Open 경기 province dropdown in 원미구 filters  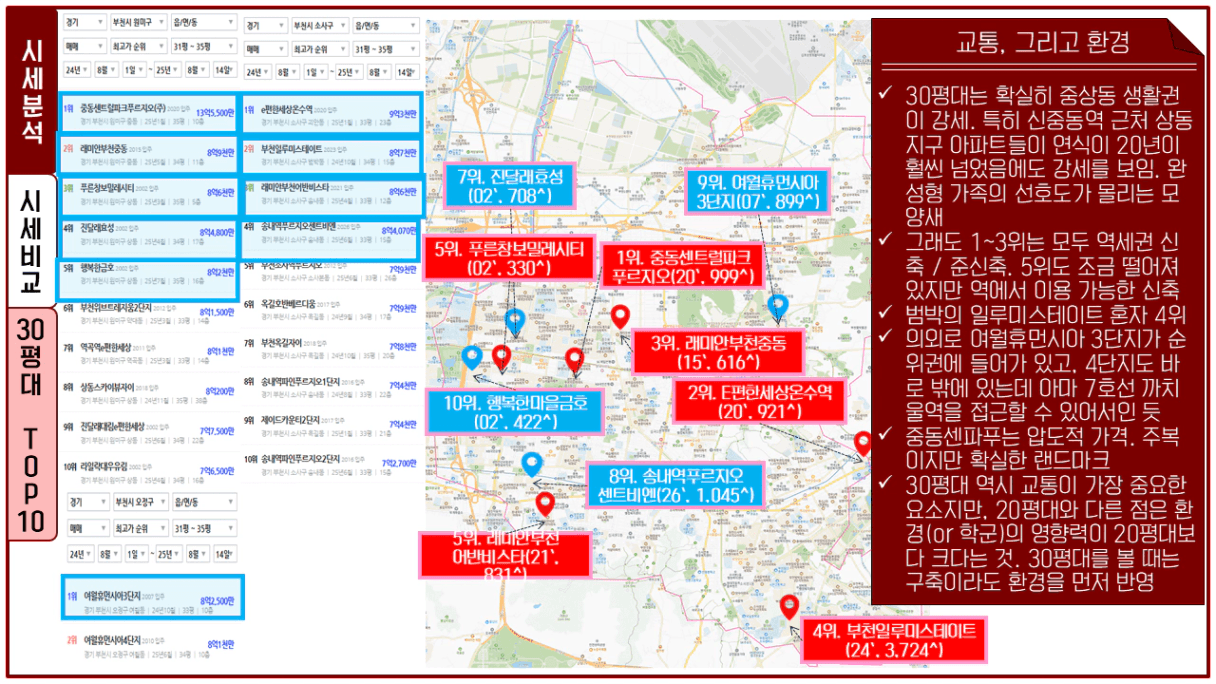pyautogui.click(x=85, y=23)
